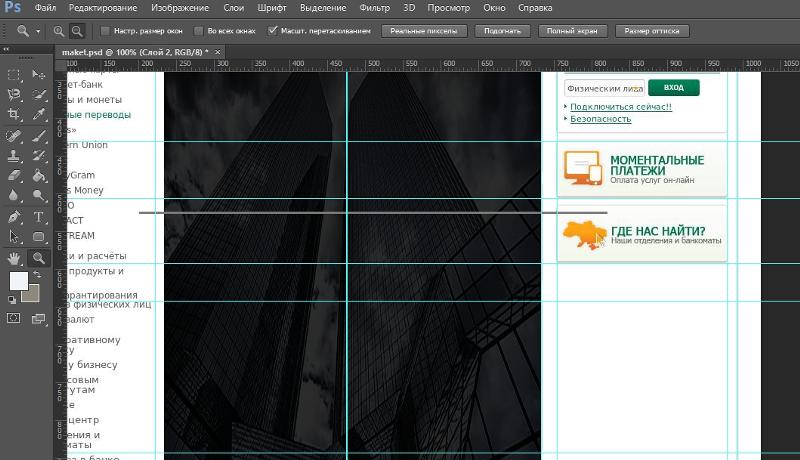The width and height of the screenshot is (800, 460).
Task: Open the Просмотр menu
Action: (448, 8)
